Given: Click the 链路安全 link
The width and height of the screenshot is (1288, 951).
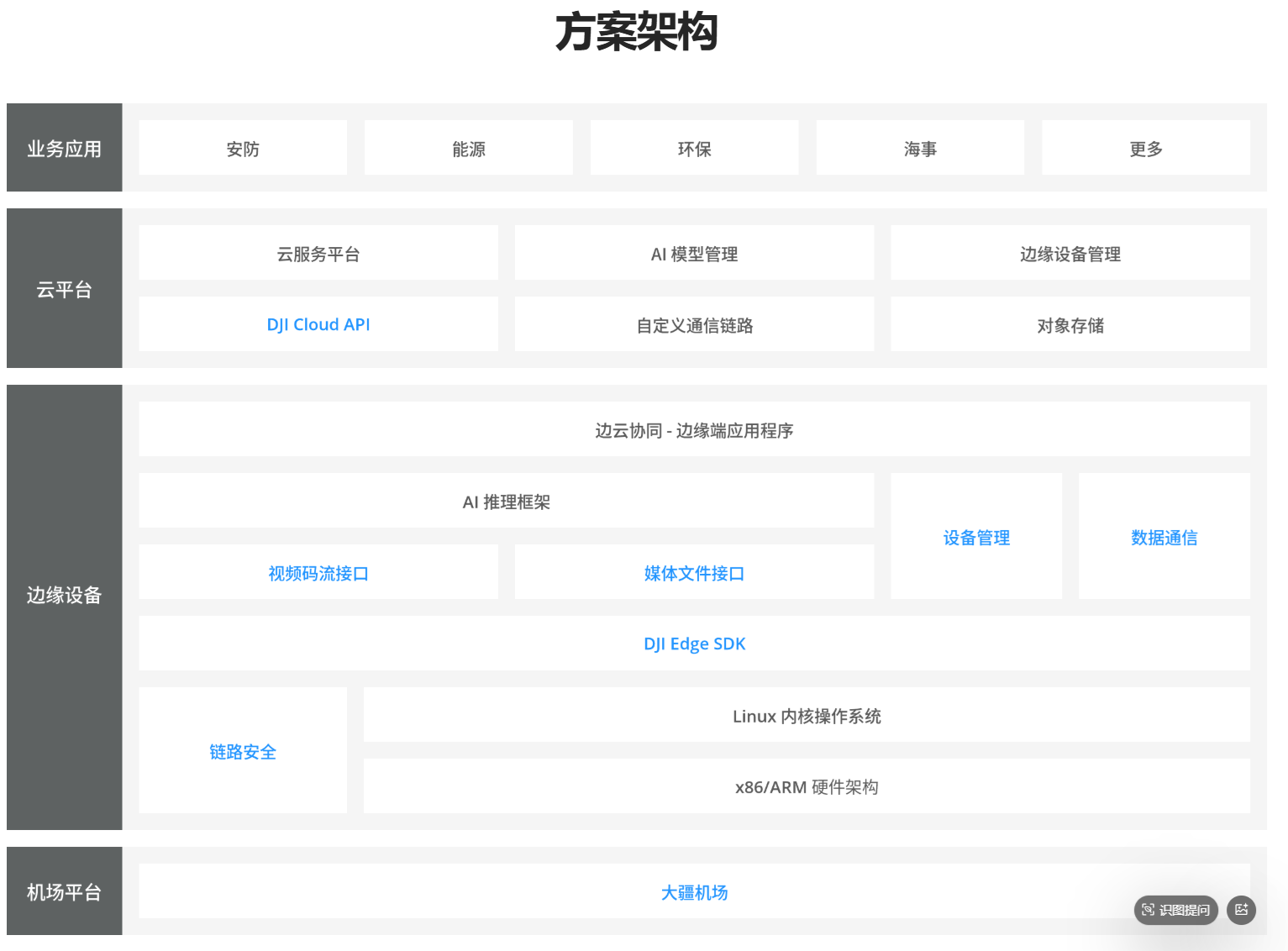Looking at the screenshot, I should tap(243, 752).
